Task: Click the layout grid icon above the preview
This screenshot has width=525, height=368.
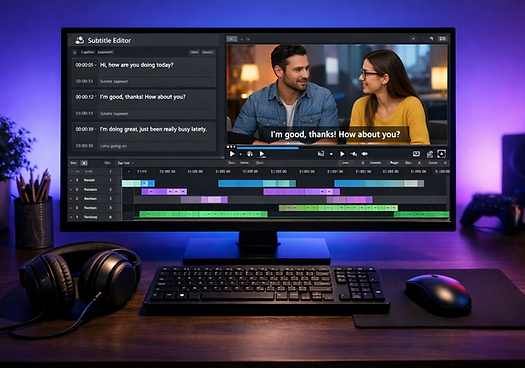Action: click(x=442, y=39)
